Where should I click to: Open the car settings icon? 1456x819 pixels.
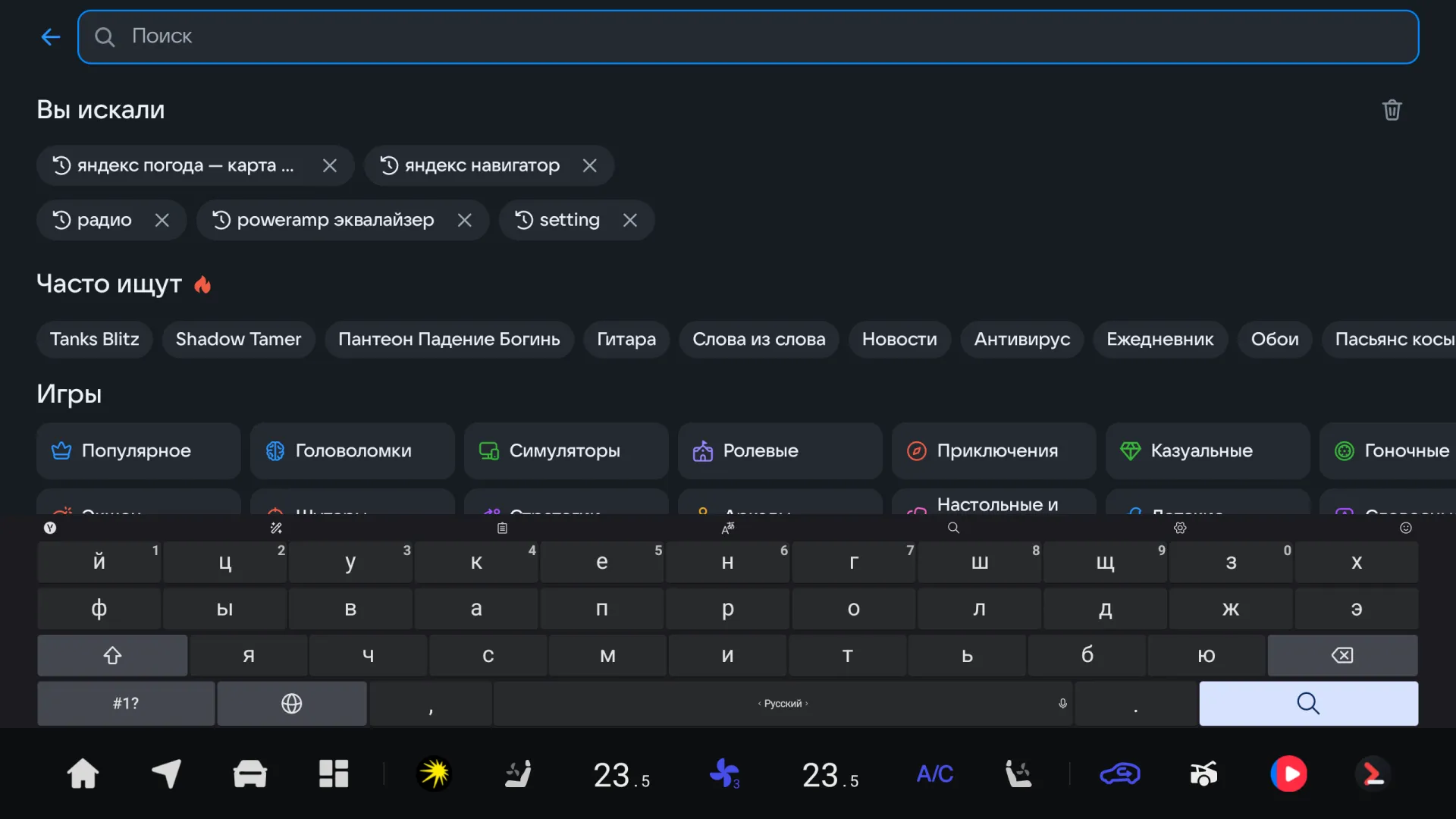tap(249, 774)
